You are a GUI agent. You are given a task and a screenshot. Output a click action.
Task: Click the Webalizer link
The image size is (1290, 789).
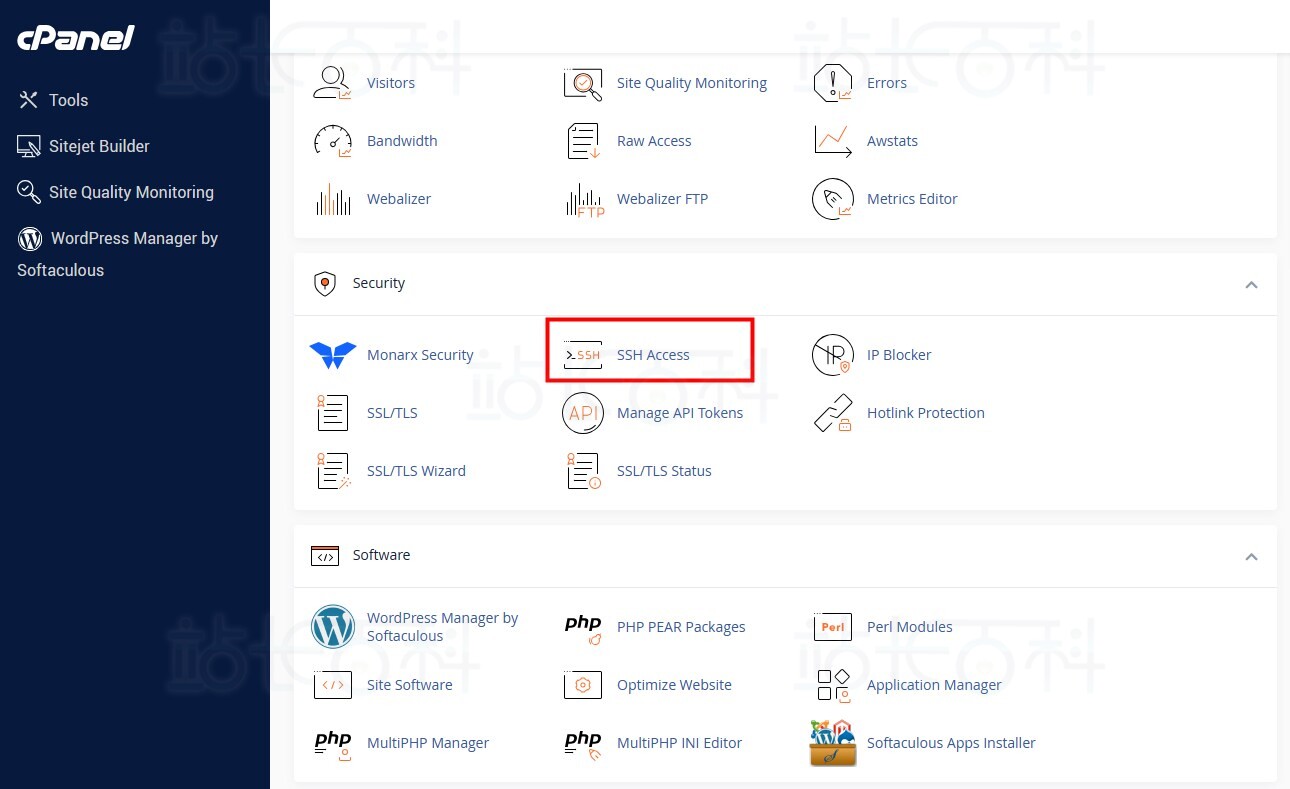click(x=399, y=199)
